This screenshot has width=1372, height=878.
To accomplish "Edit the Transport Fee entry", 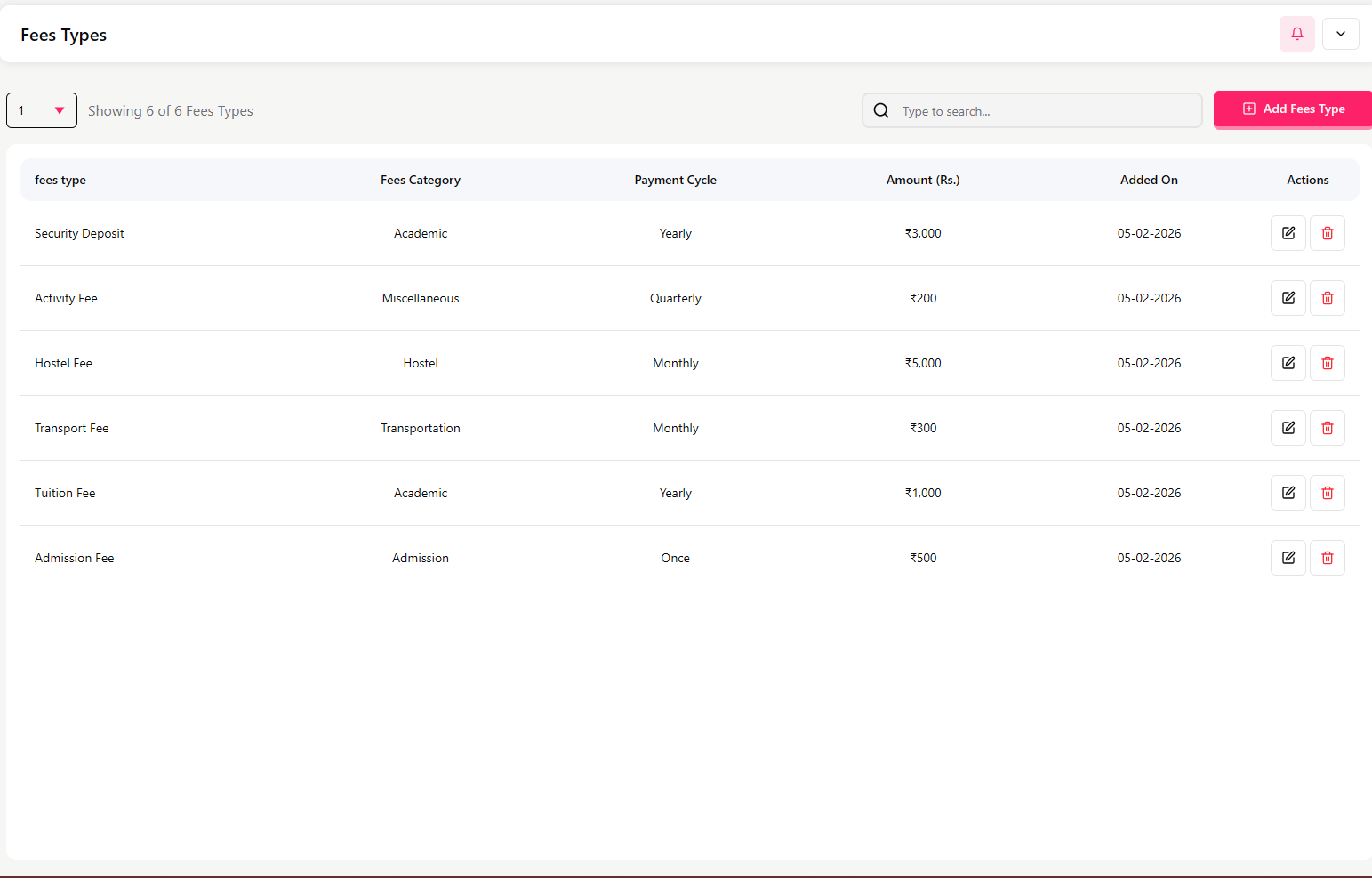I will coord(1288,428).
